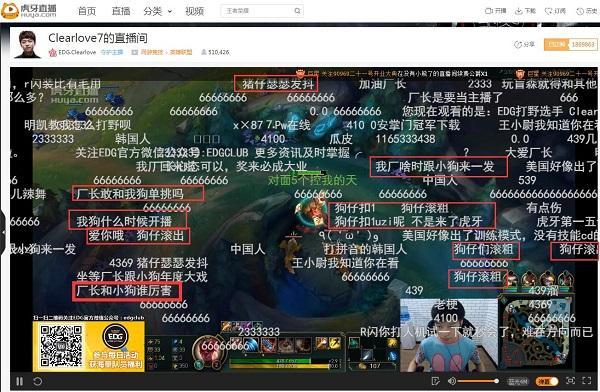Click the Clearlove7的直播间 room title
This screenshot has height=392, width=600.
tap(98, 38)
